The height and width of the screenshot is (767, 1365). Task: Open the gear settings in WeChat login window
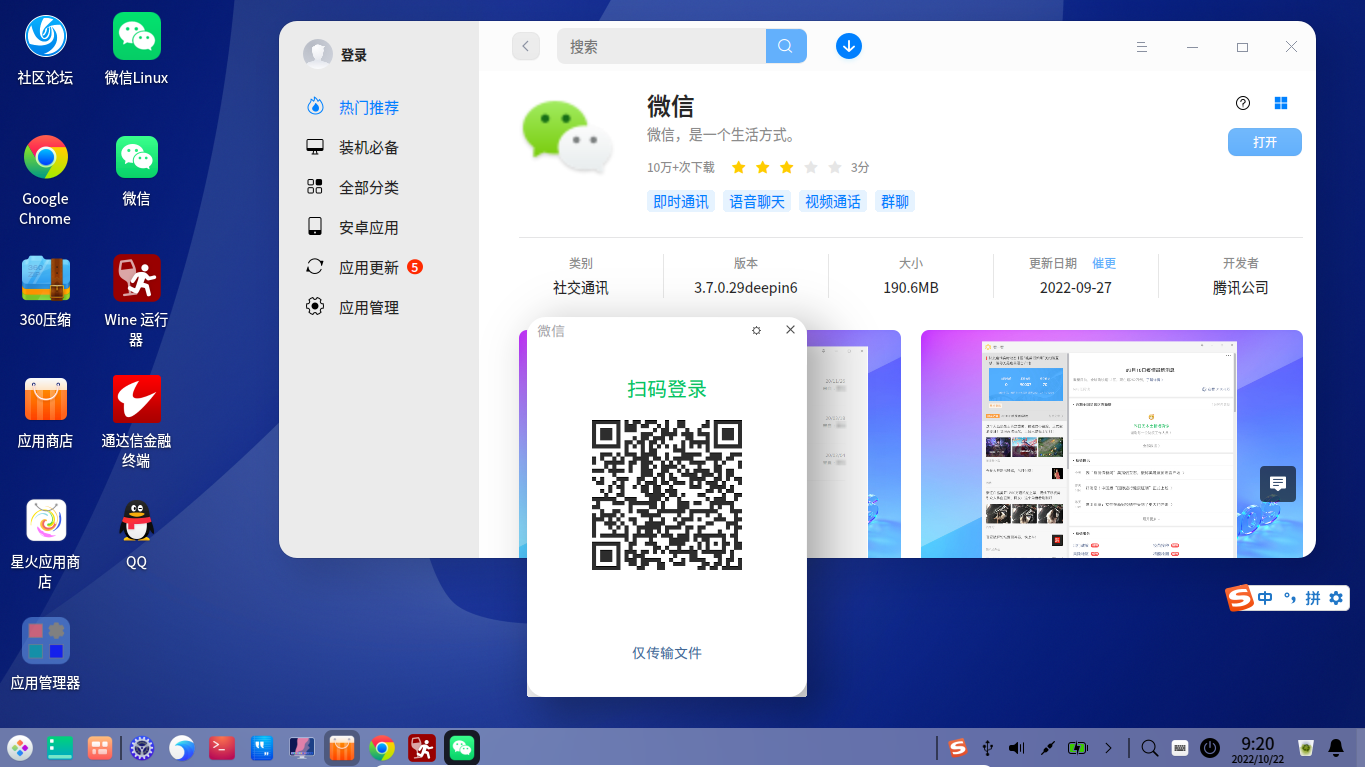coord(756,329)
